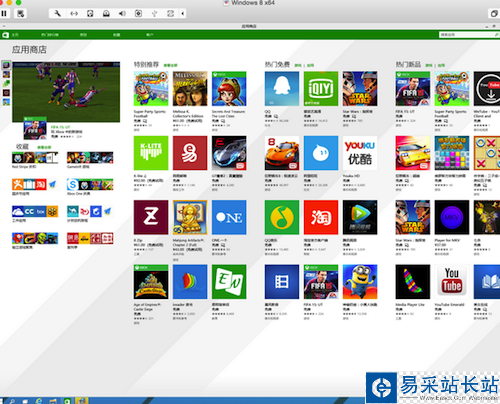The image size is (500, 404).
Task: Open the snapshot icon beside pause button
Action: tap(21, 14)
